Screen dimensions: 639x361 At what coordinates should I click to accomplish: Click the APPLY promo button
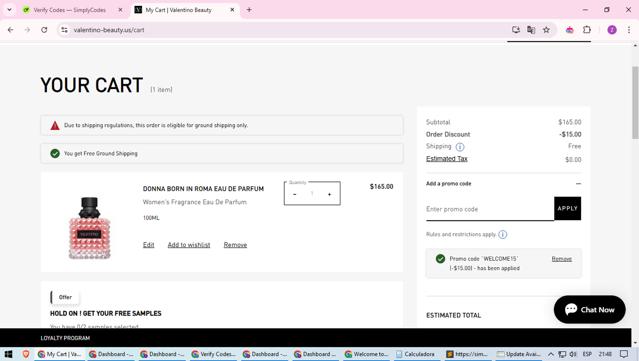pos(567,208)
